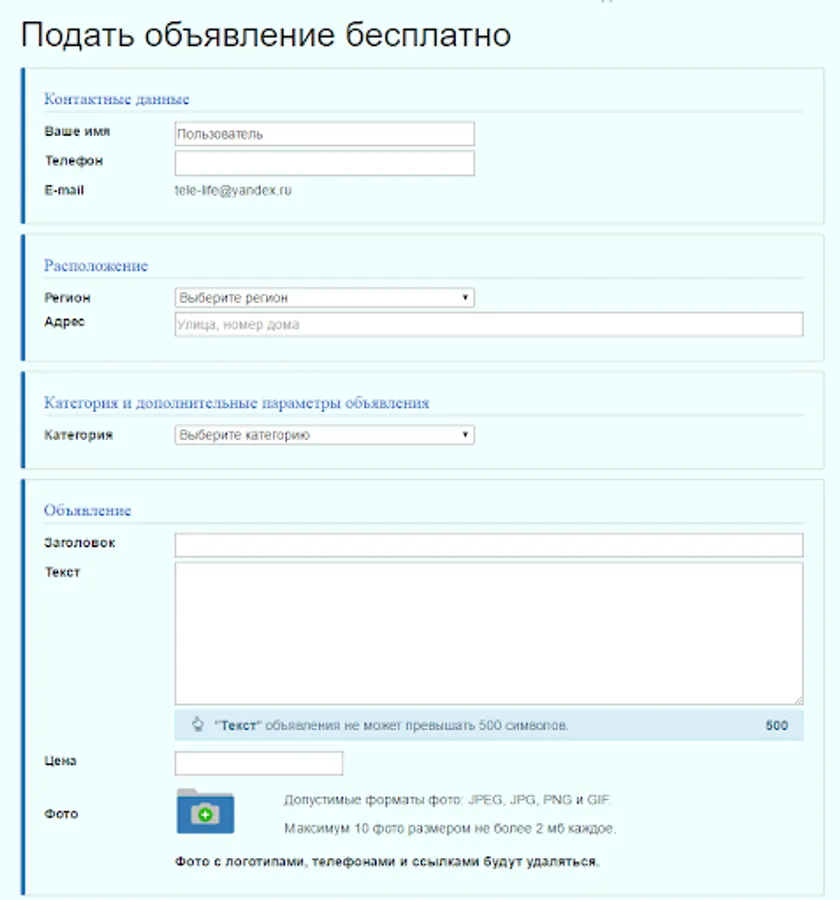Viewport: 840px width, 900px height.
Task: Click the 'Объявление' section heading
Action: pyautogui.click(x=87, y=510)
